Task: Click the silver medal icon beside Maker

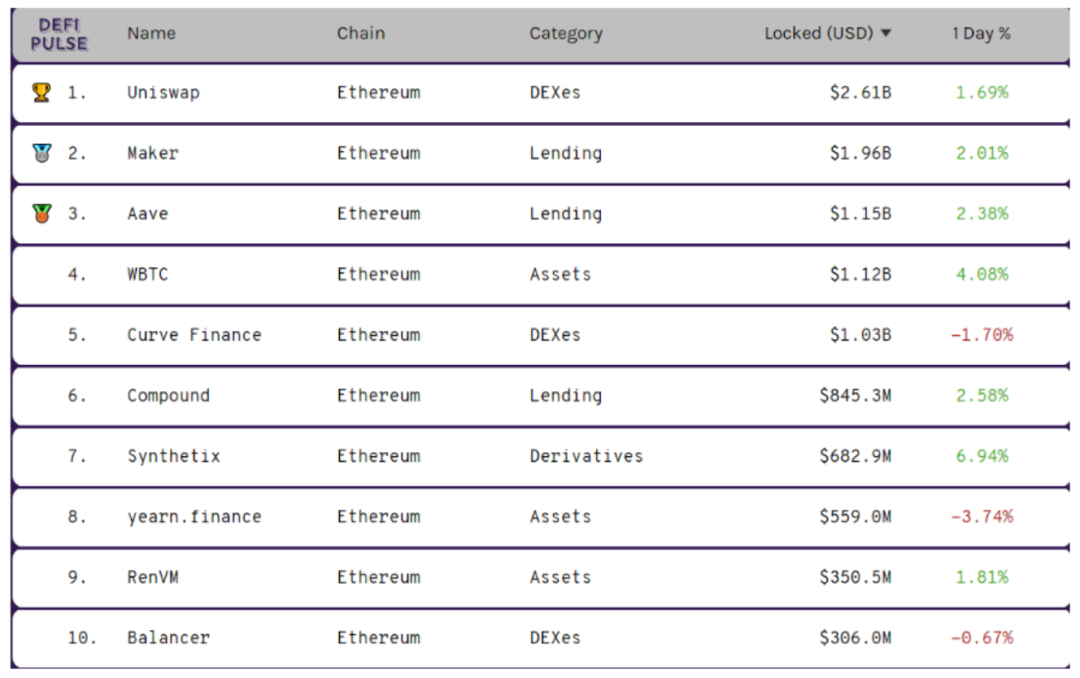Action: coord(41,153)
